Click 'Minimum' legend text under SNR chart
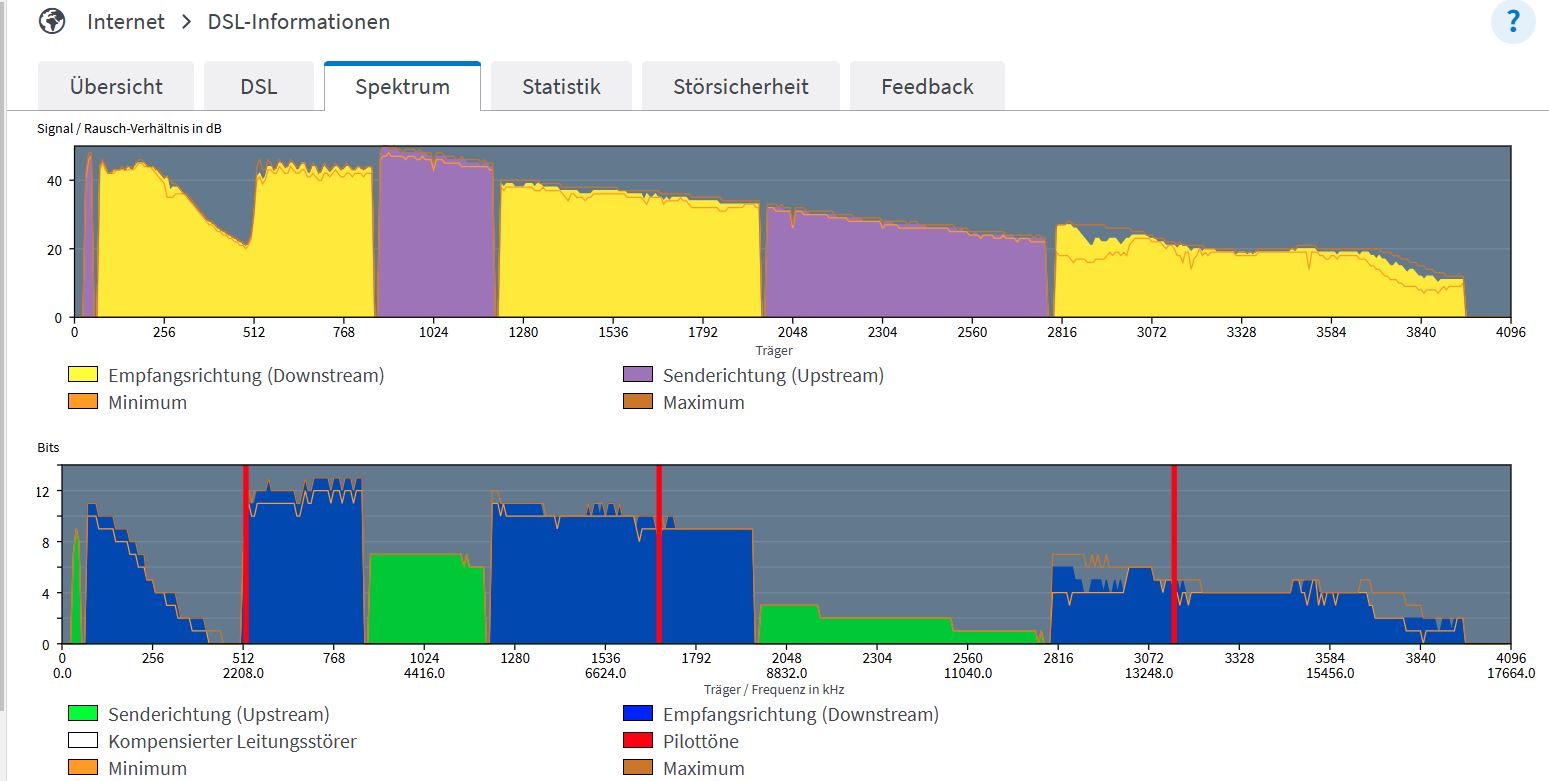Viewport: 1549px width, 781px height. [x=147, y=403]
